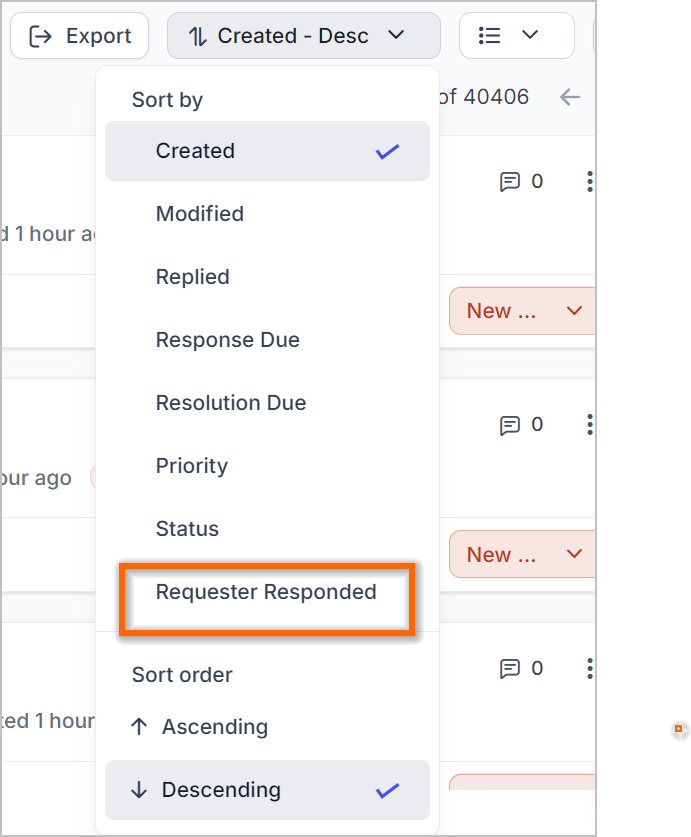
Task: Select Response Due sort option
Action: [x=267, y=340]
